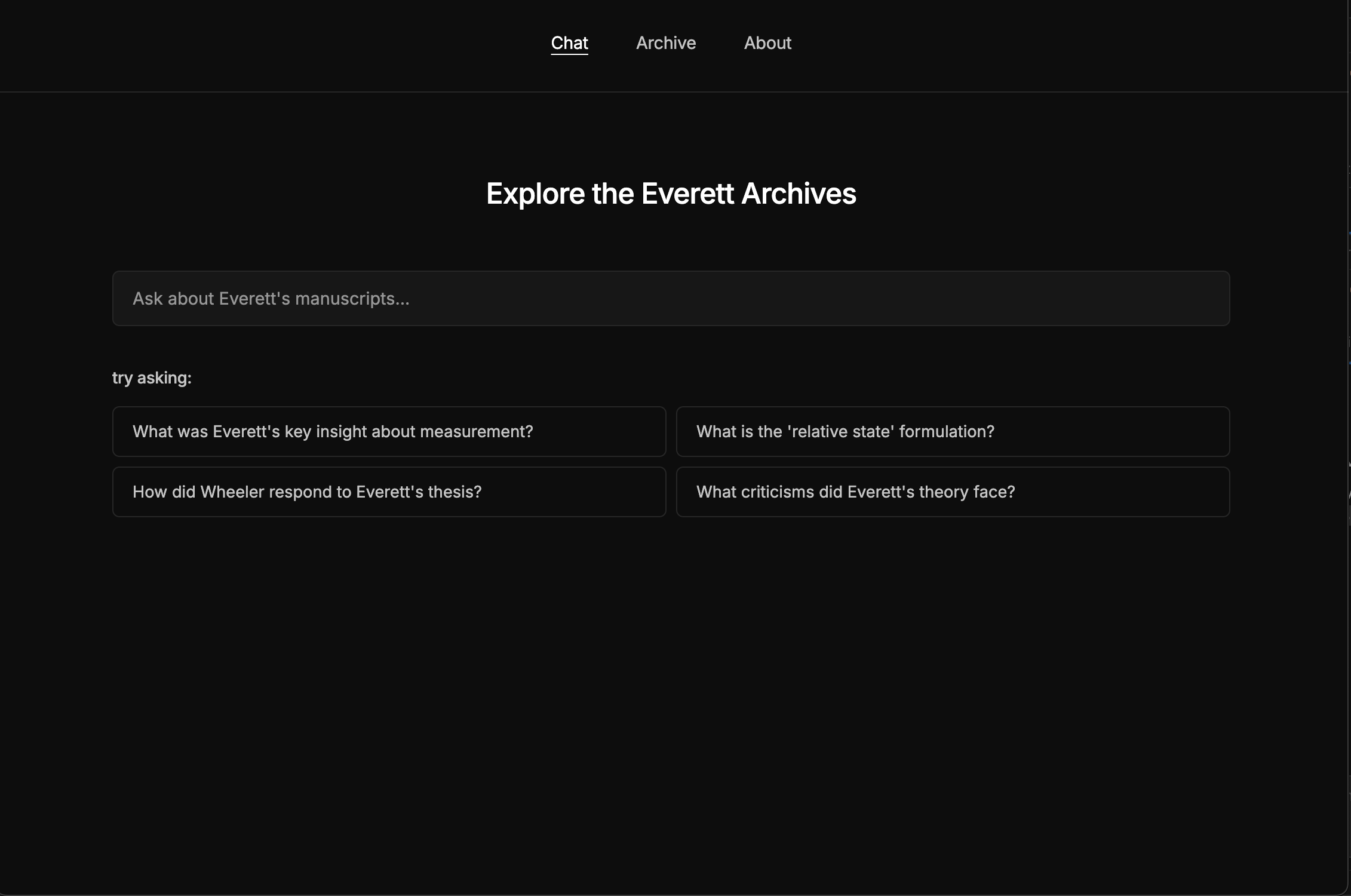Click the word 'formulation?' in the second suggestion
The height and width of the screenshot is (896, 1351).
946,432
